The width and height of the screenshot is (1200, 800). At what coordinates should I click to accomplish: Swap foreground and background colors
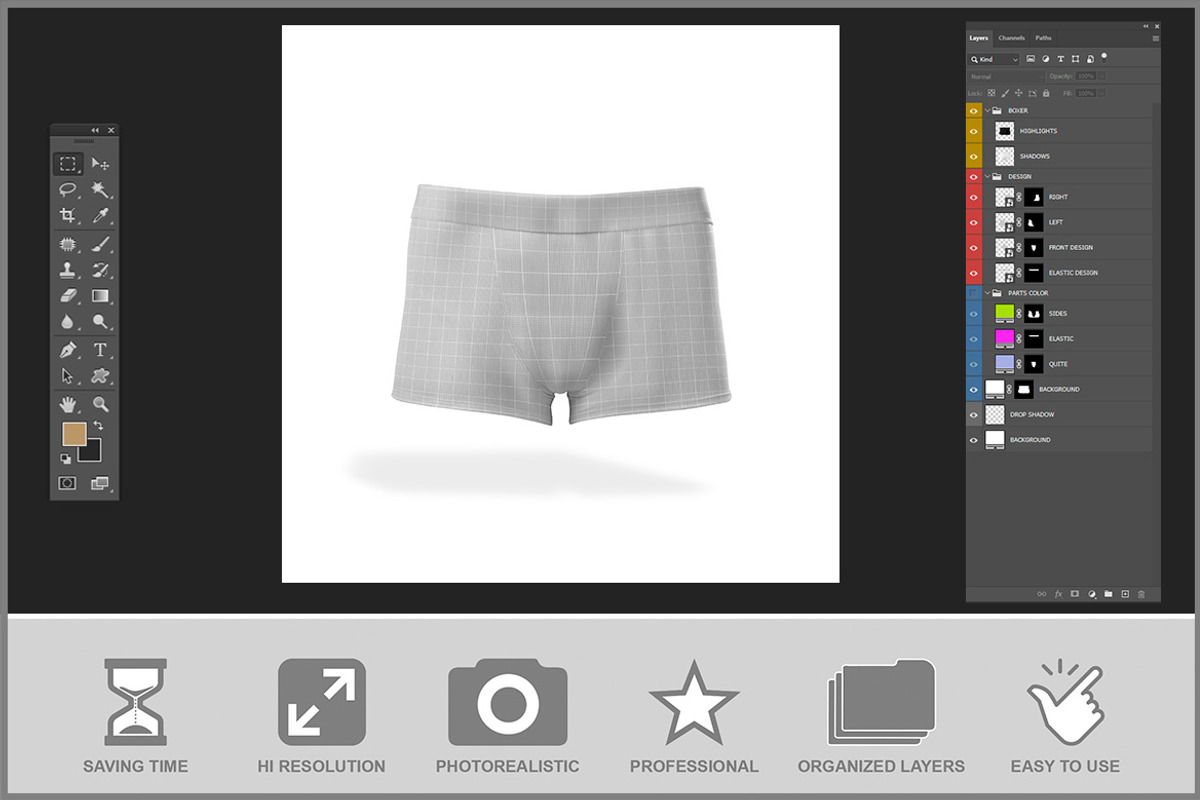point(98,426)
